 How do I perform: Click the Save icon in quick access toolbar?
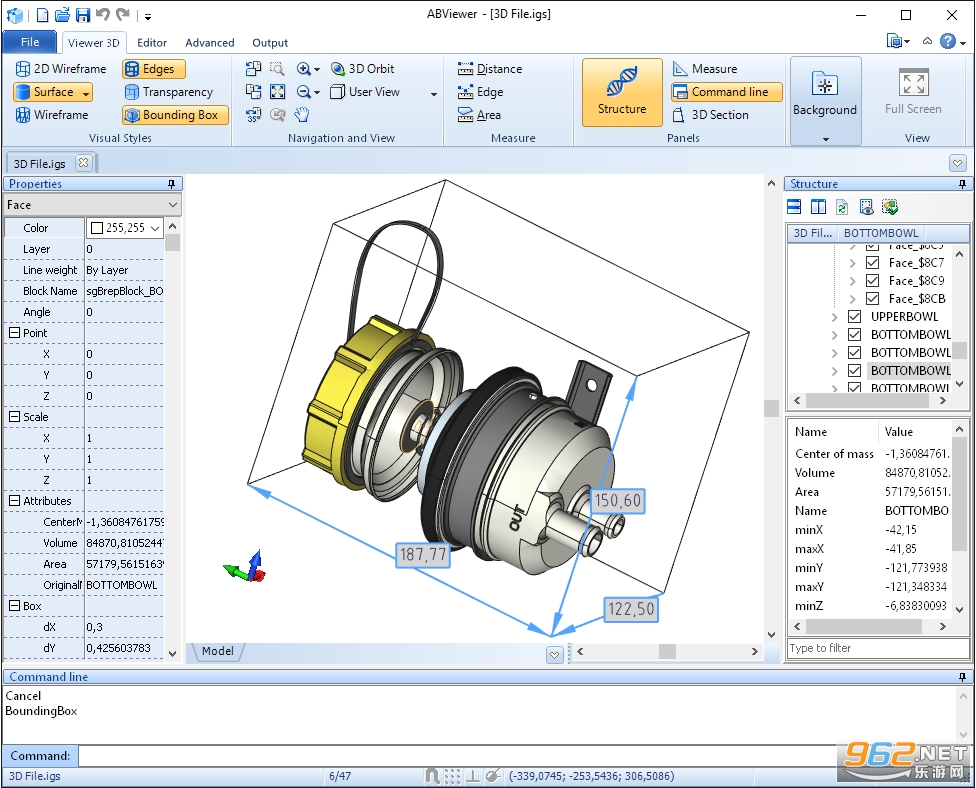pos(82,15)
